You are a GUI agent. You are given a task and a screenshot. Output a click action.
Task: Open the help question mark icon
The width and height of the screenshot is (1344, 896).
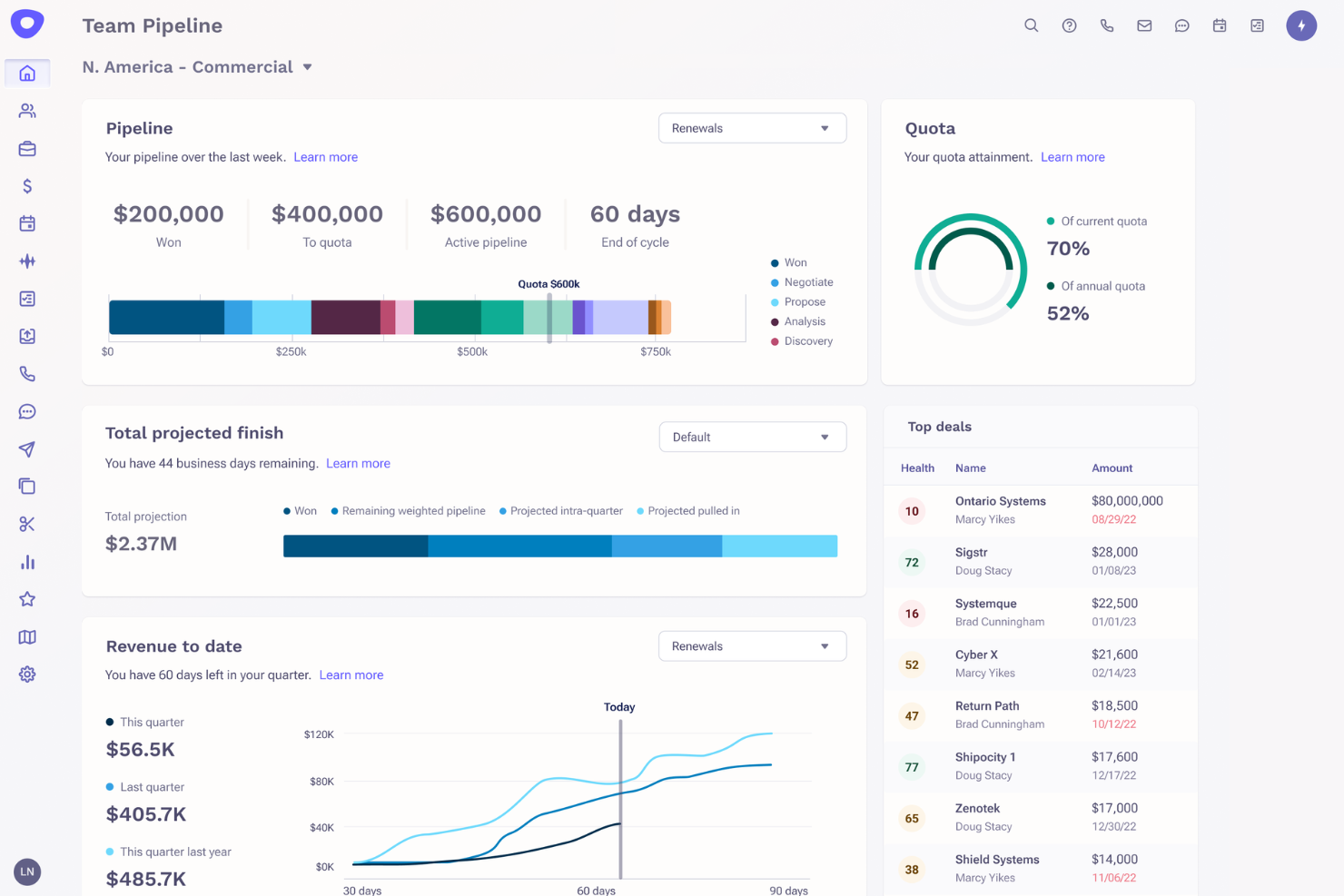1070,25
